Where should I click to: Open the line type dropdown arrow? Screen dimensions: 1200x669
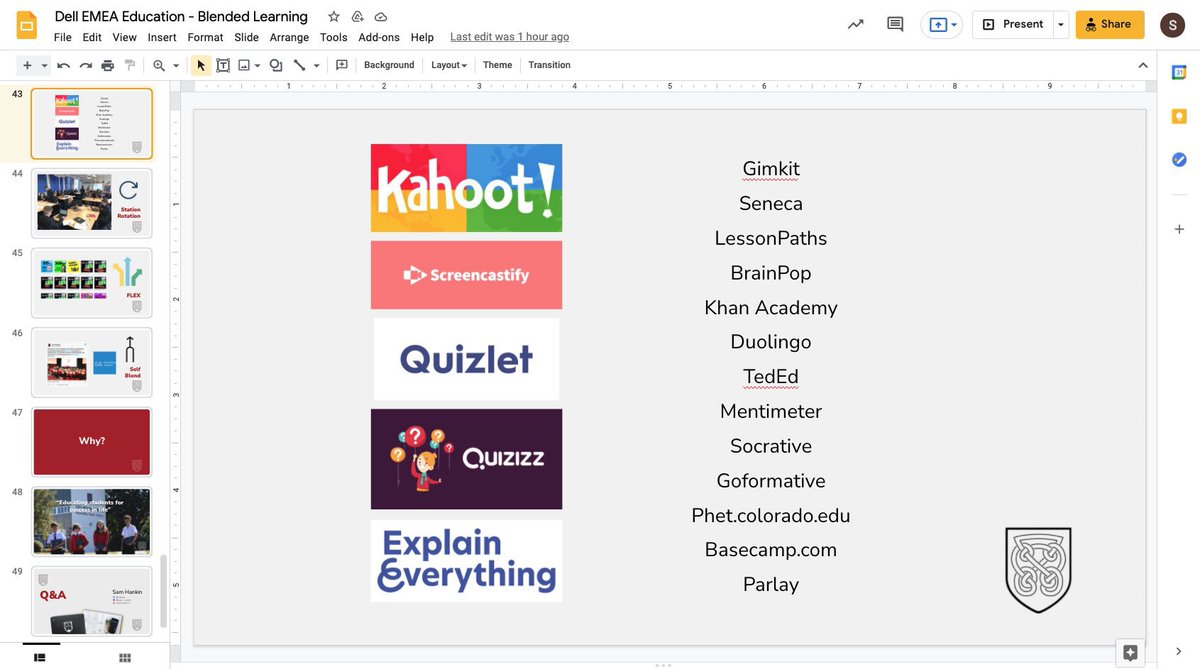click(x=316, y=65)
